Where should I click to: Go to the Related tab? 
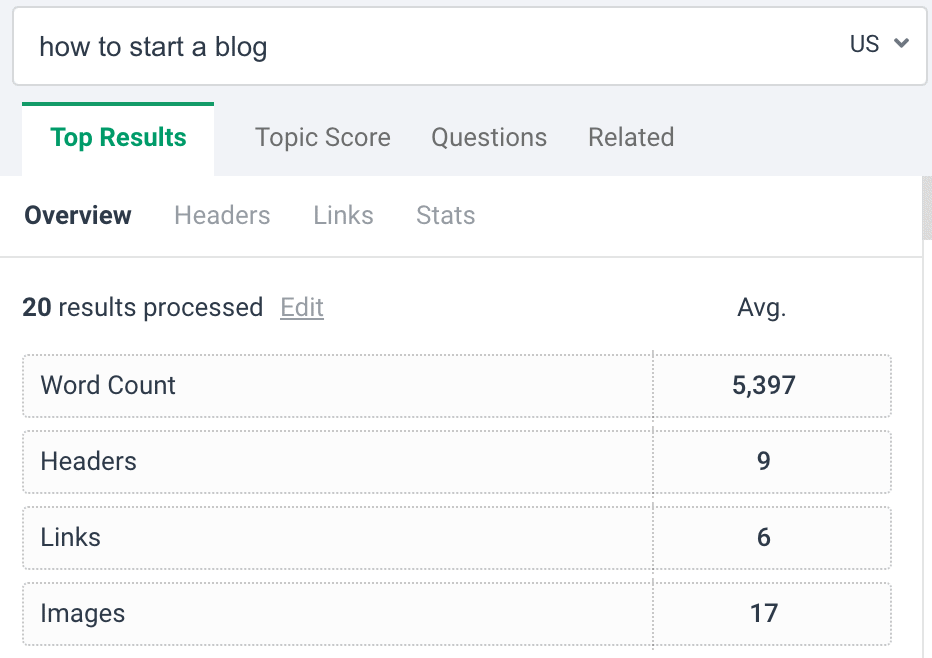tap(631, 137)
